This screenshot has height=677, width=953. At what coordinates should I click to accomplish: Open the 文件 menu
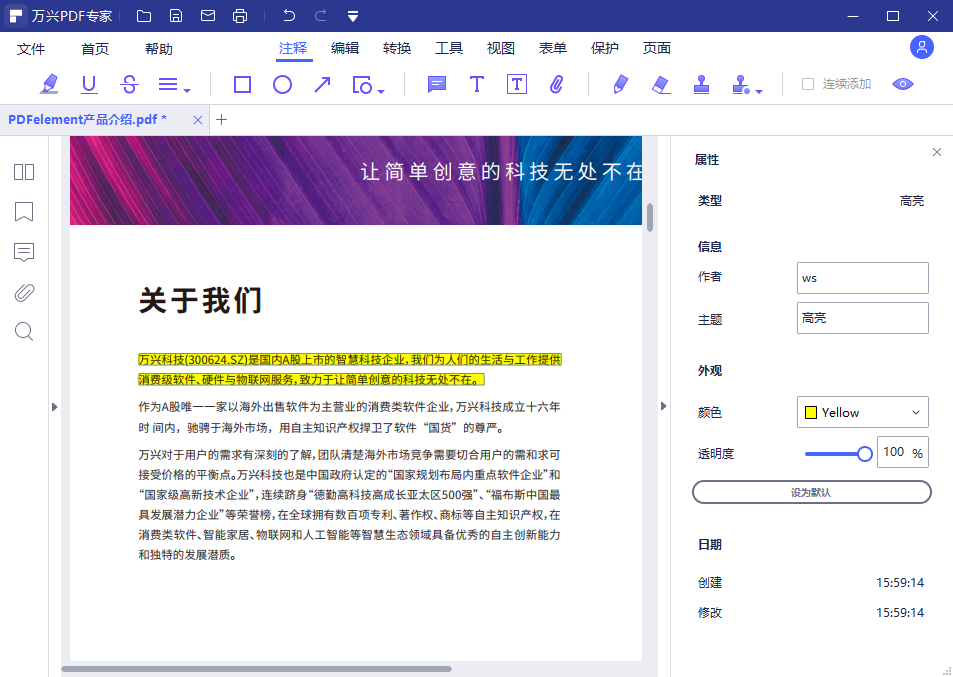point(31,49)
